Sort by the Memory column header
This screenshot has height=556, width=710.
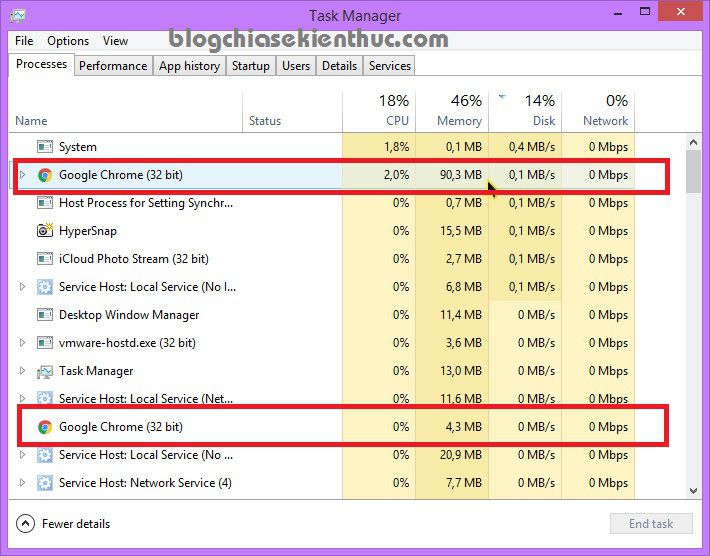click(x=452, y=110)
